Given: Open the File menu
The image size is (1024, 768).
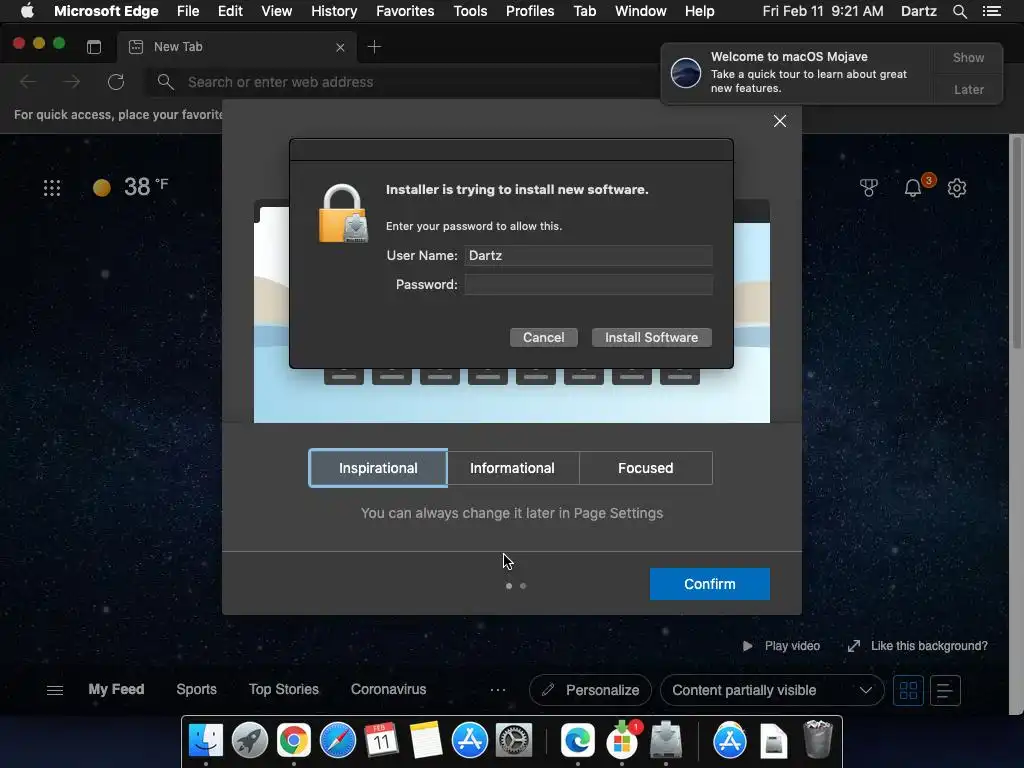Looking at the screenshot, I should pos(188,11).
